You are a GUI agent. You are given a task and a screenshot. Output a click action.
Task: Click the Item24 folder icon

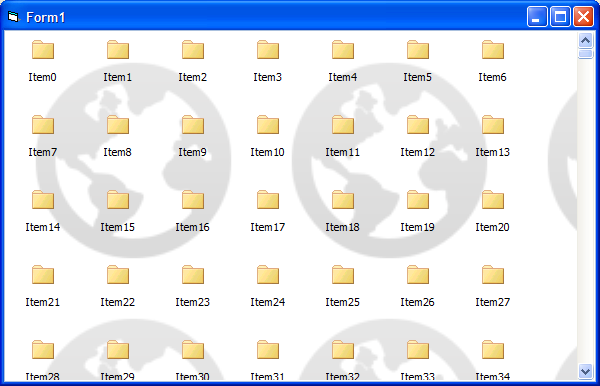[268, 275]
